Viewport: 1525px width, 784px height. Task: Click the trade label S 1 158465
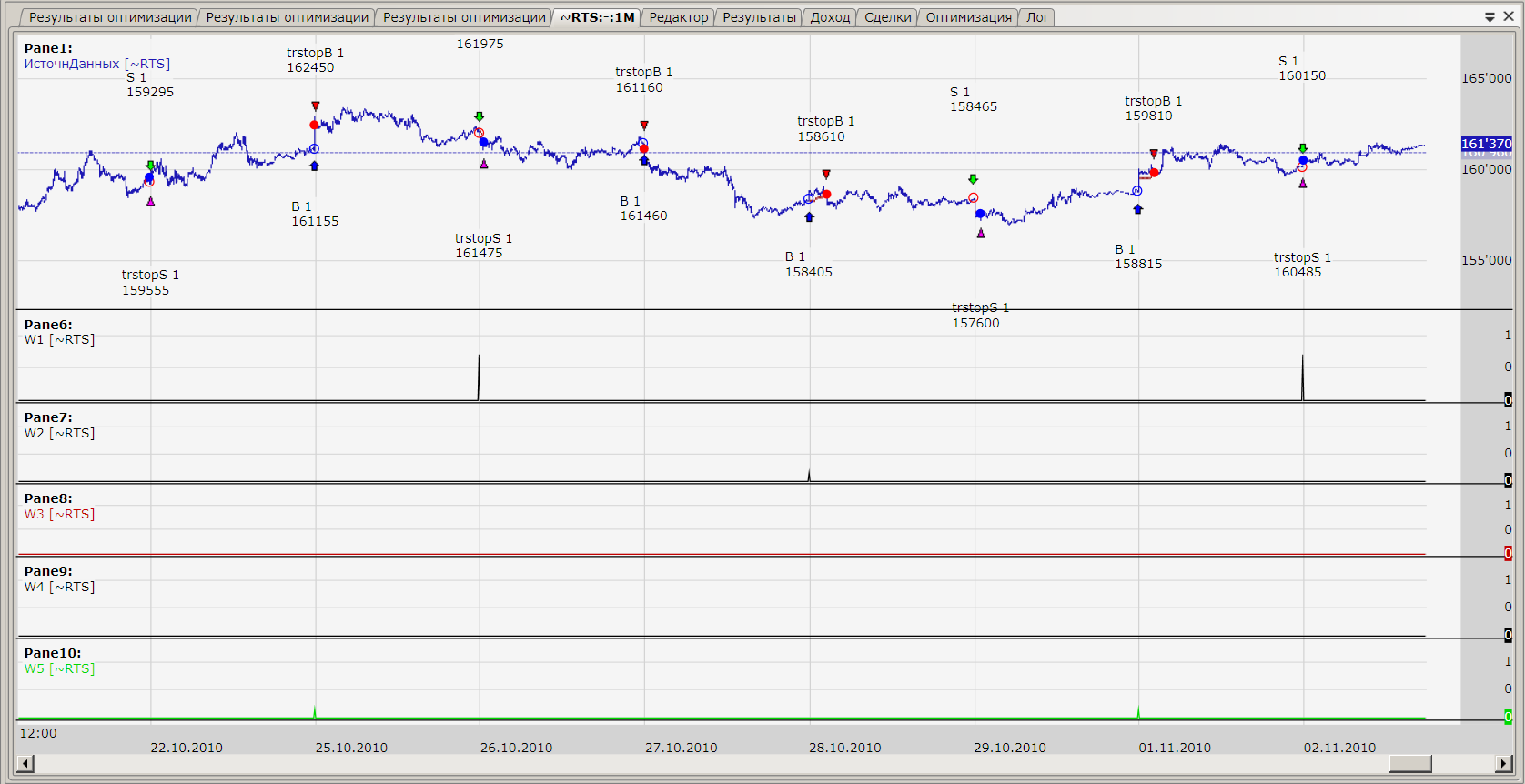974,99
